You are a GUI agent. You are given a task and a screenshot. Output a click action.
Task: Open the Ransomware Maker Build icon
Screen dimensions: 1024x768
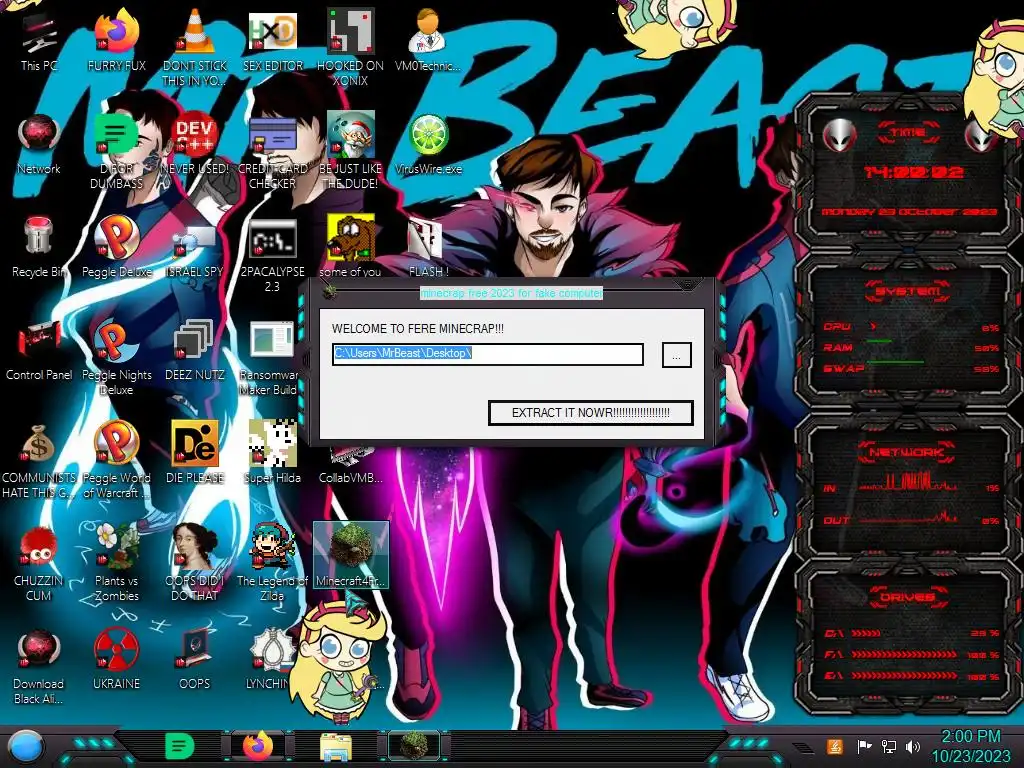(x=270, y=358)
